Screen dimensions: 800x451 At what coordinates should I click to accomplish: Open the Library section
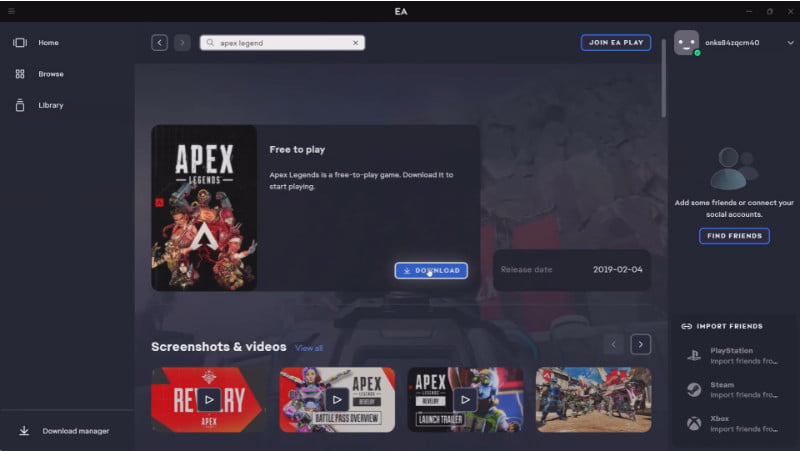coord(51,105)
